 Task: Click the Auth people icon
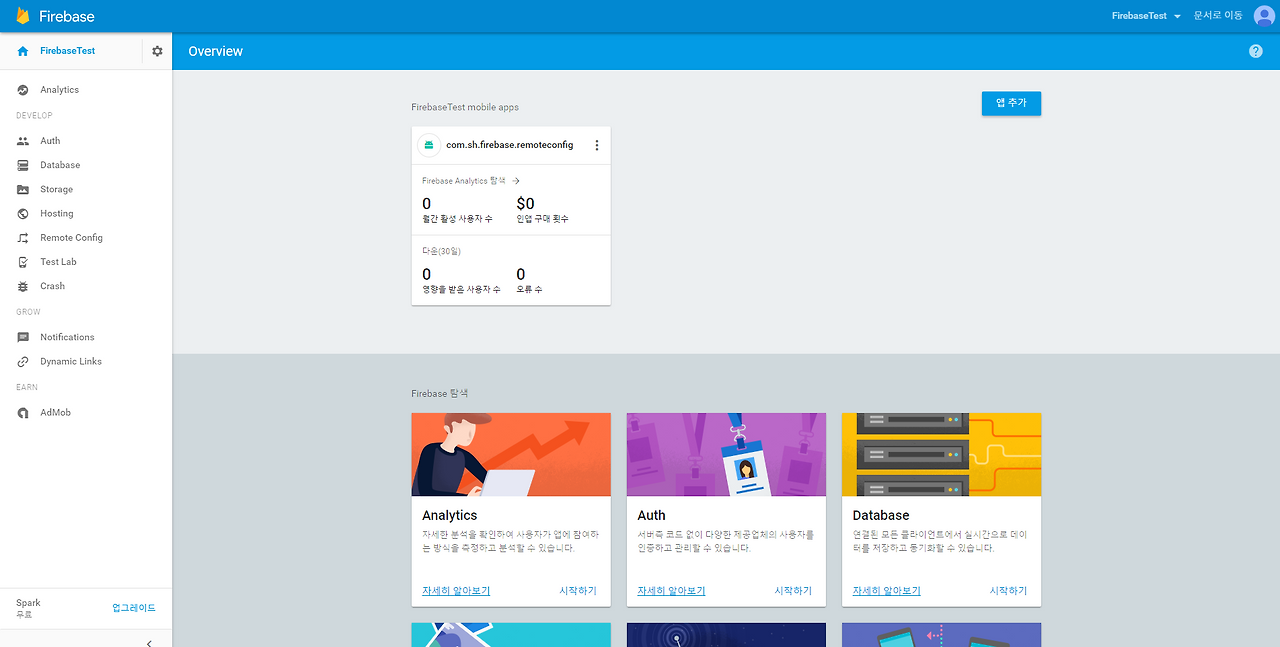[23, 141]
